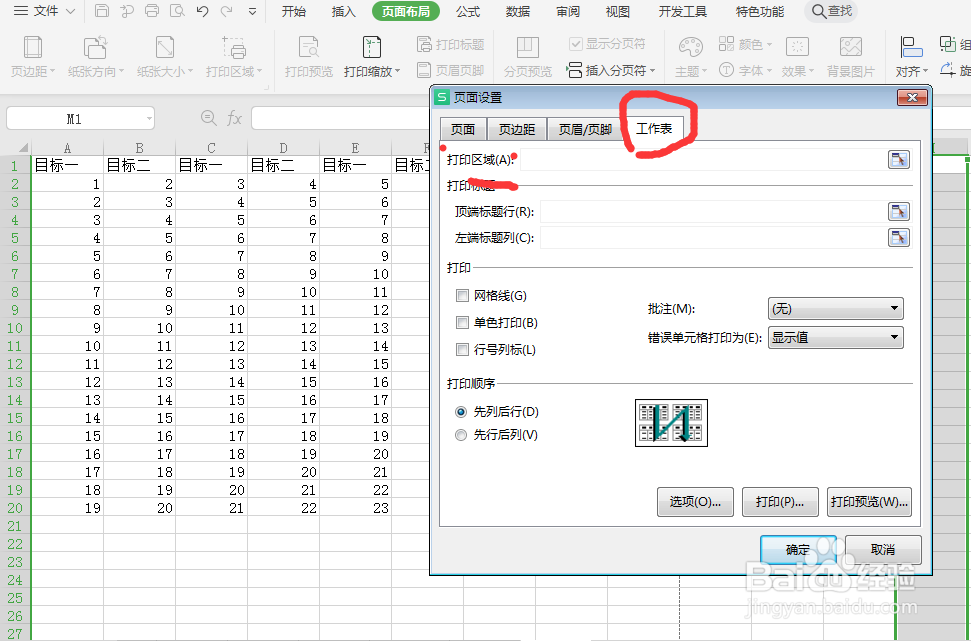The image size is (971, 641).
Task: Switch to 公式 ribbon tab
Action: point(468,11)
